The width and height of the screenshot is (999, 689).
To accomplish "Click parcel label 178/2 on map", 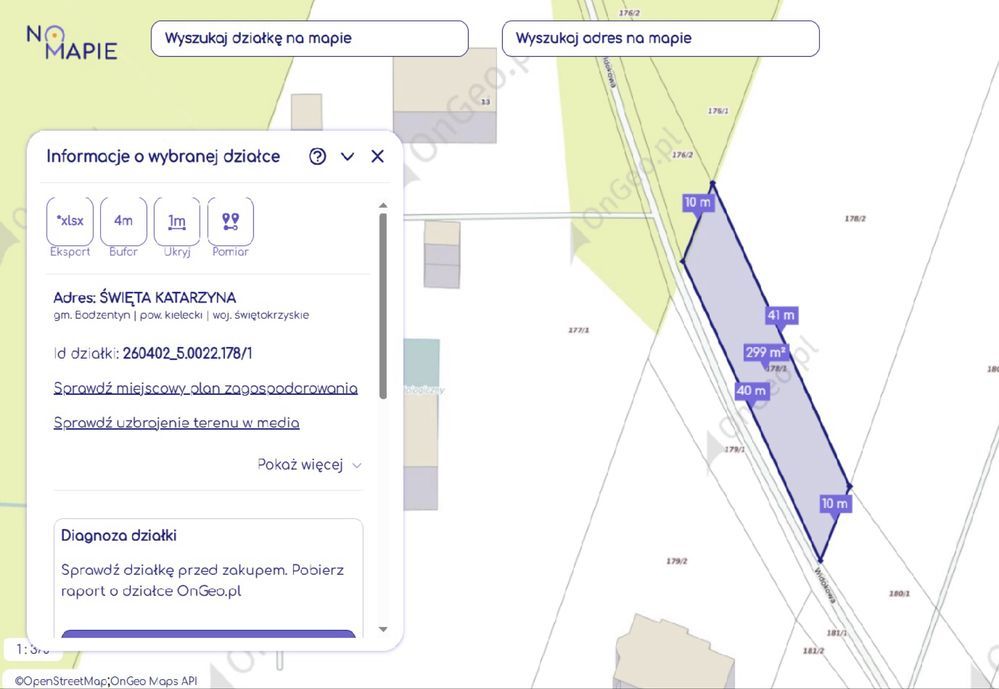I will click(855, 219).
